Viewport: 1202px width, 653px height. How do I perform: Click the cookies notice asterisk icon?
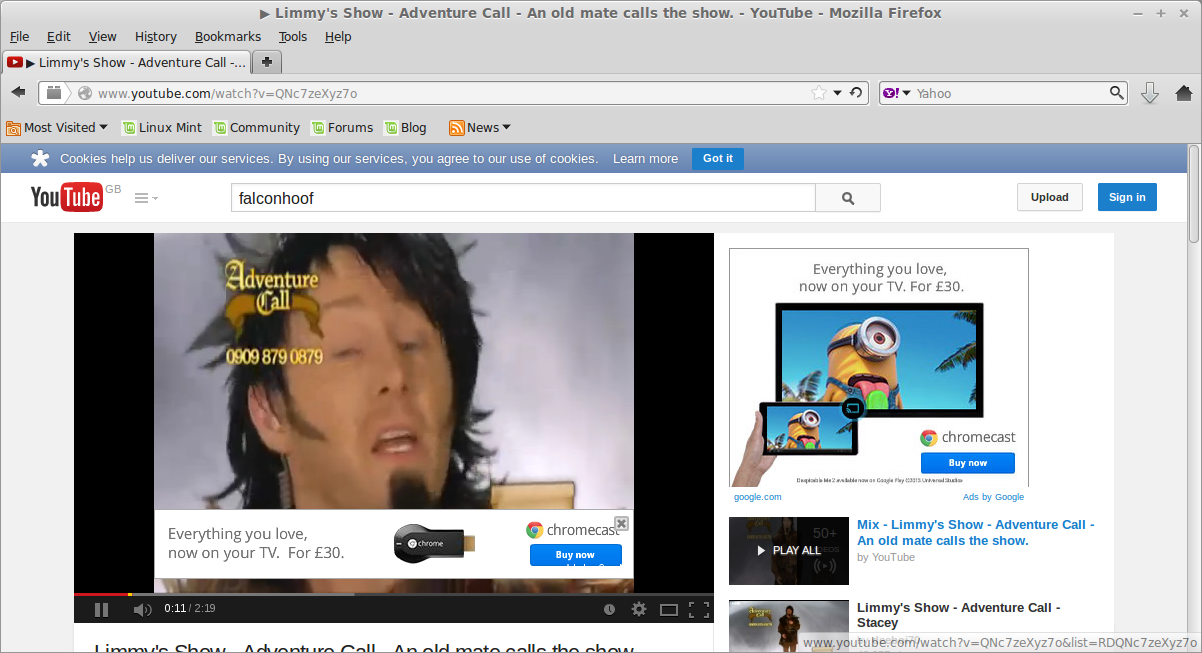pyautogui.click(x=40, y=158)
